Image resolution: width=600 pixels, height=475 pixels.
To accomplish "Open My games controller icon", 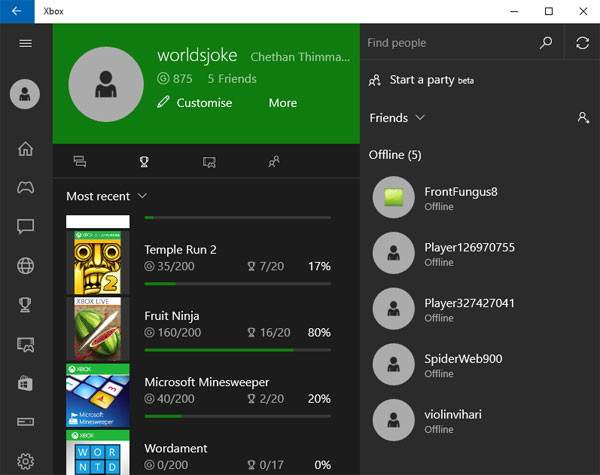I will tap(26, 188).
